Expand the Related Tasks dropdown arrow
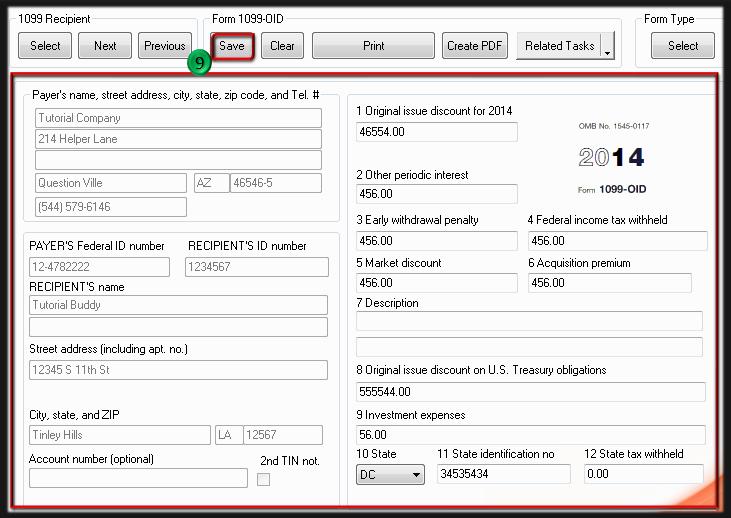 click(607, 46)
